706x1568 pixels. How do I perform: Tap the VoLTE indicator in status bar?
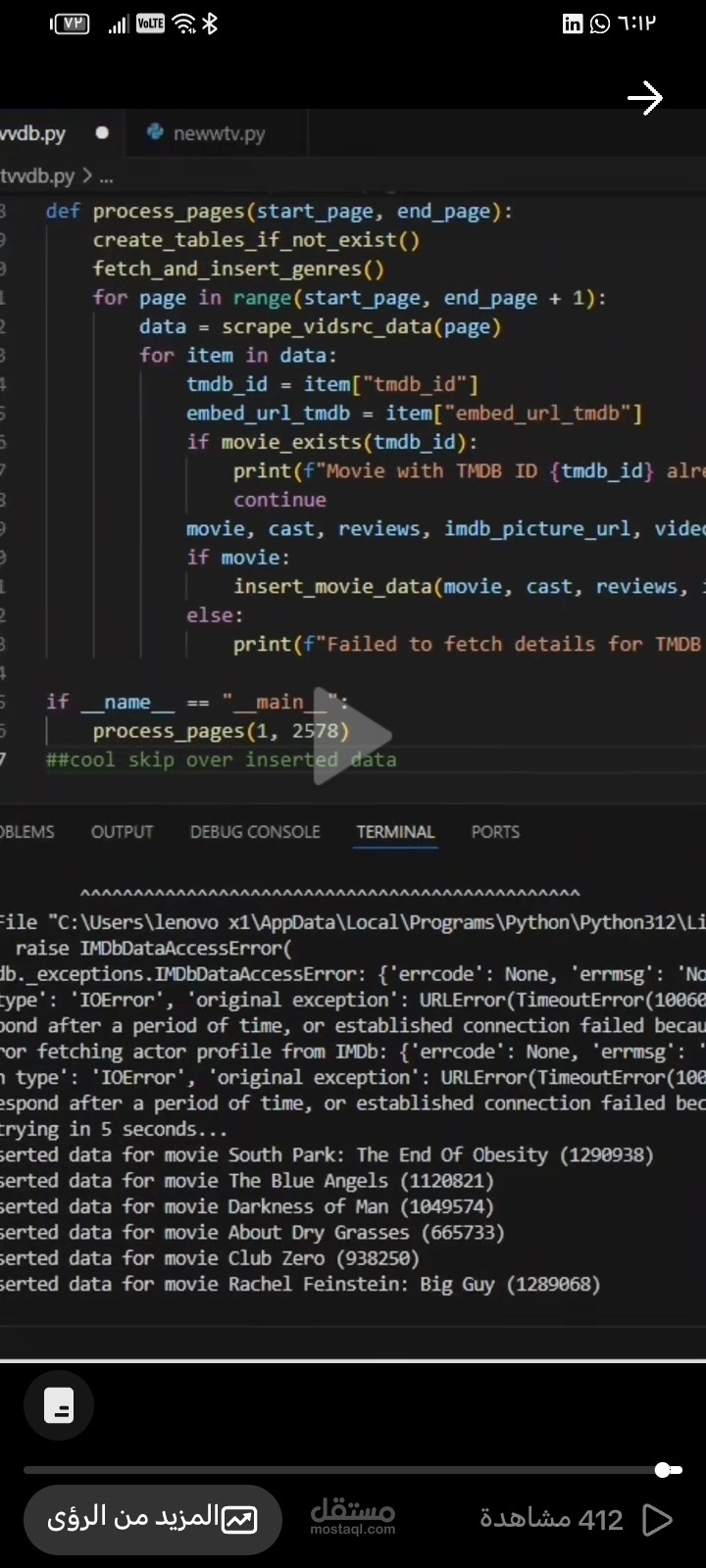point(150,24)
